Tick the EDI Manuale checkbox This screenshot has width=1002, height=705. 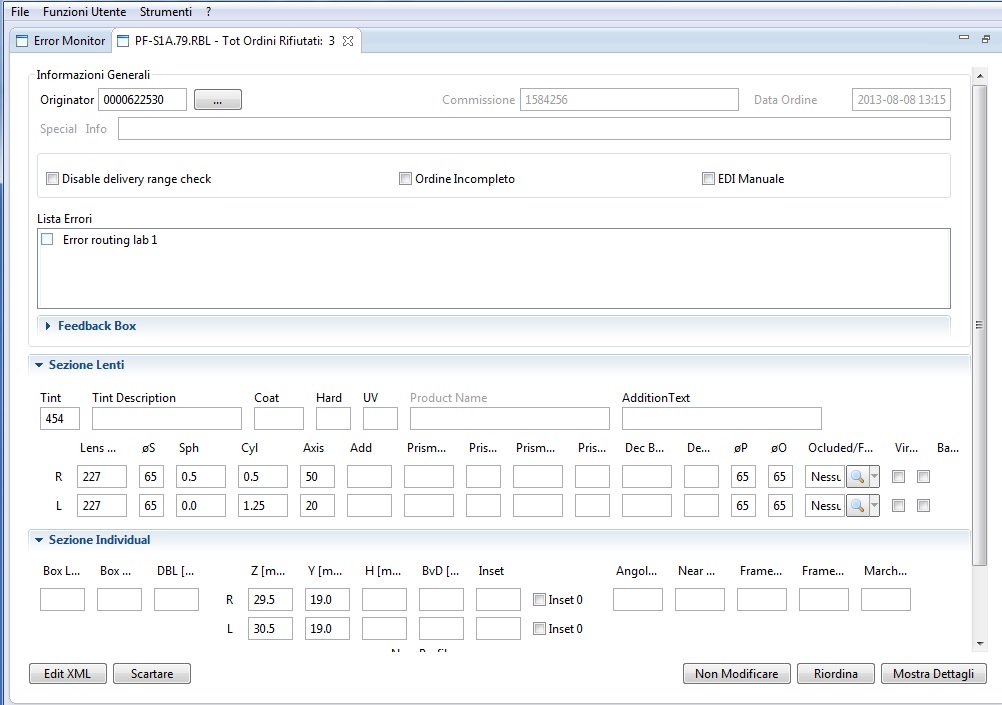(708, 178)
